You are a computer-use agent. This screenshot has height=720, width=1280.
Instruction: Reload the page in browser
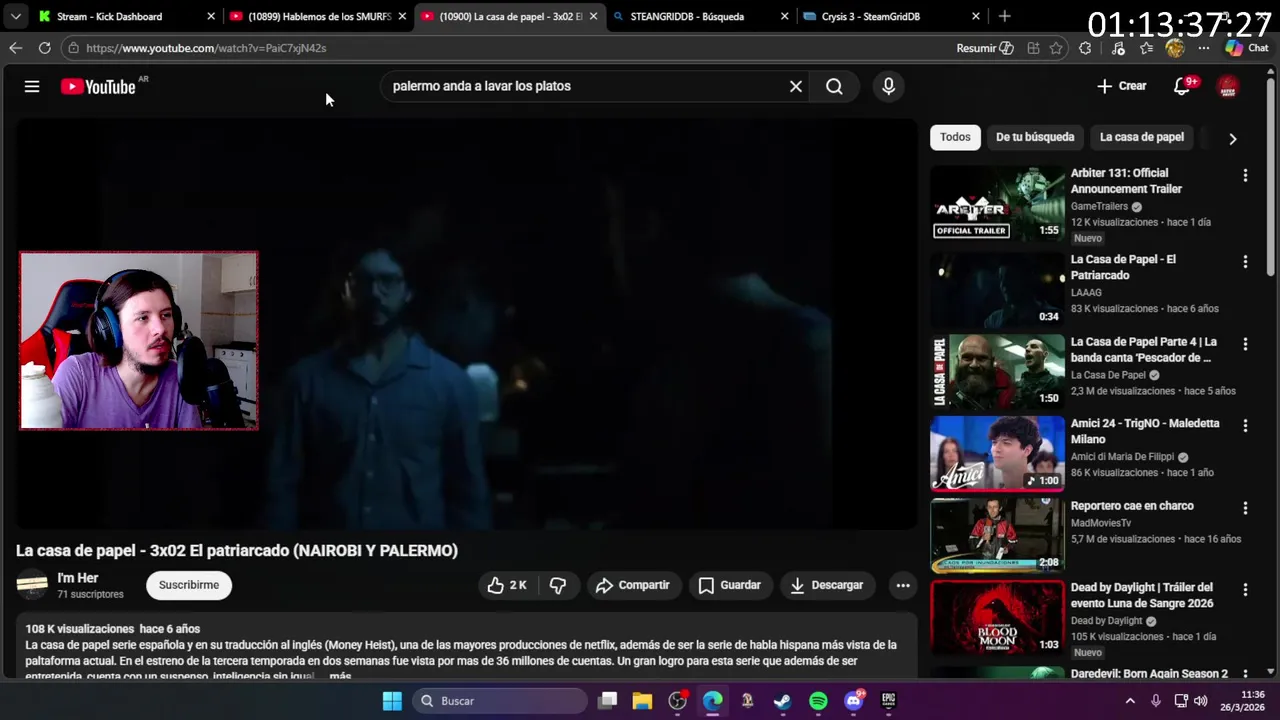(x=44, y=48)
